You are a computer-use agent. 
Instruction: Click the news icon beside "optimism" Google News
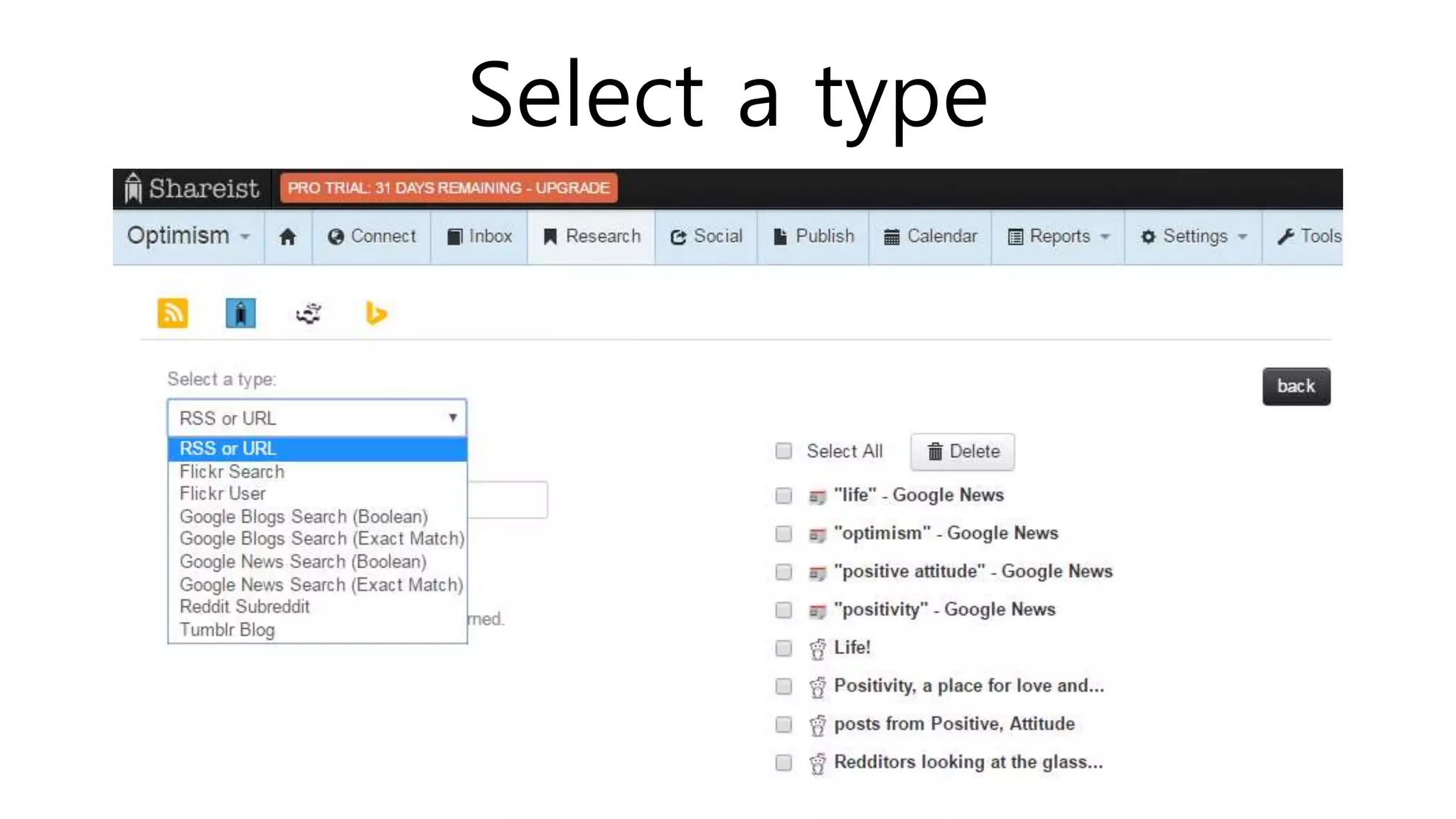pyautogui.click(x=818, y=535)
